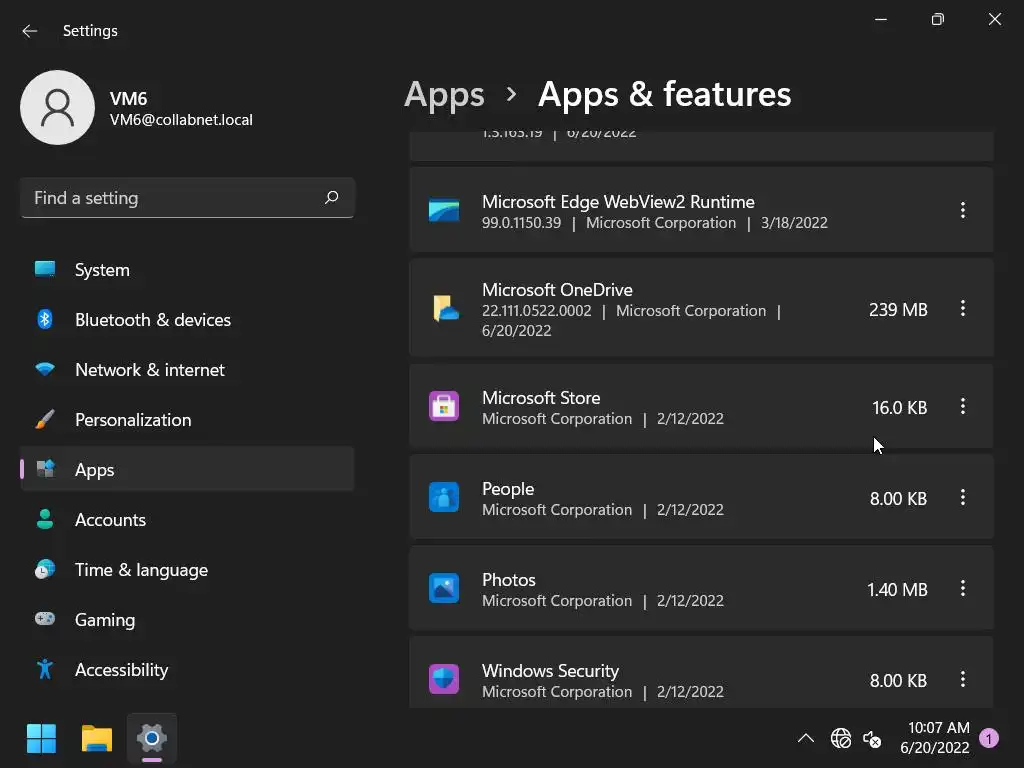Select the Accessibility category
The image size is (1024, 768).
click(121, 670)
